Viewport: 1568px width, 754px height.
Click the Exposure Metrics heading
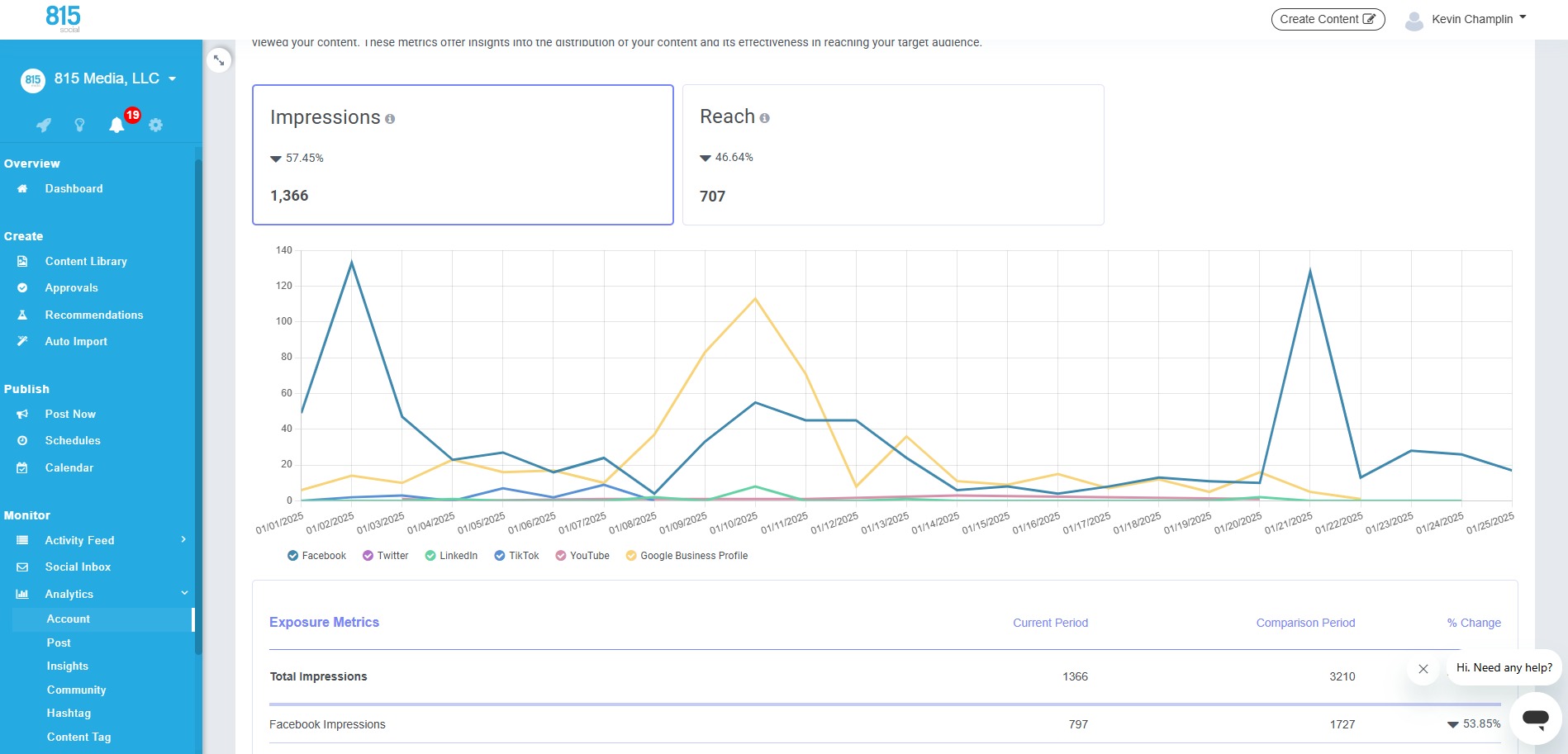point(324,623)
